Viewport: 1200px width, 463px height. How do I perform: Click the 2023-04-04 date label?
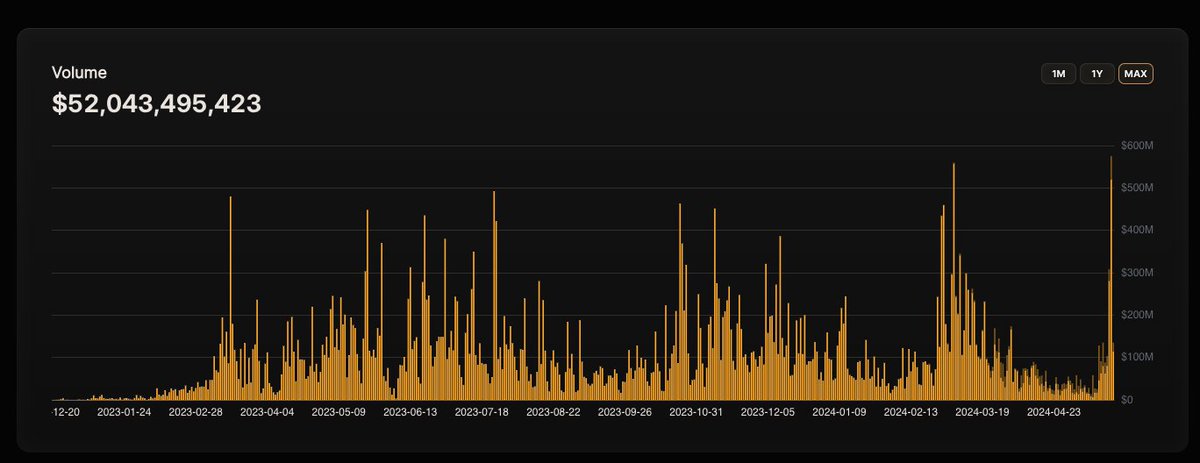(268, 411)
